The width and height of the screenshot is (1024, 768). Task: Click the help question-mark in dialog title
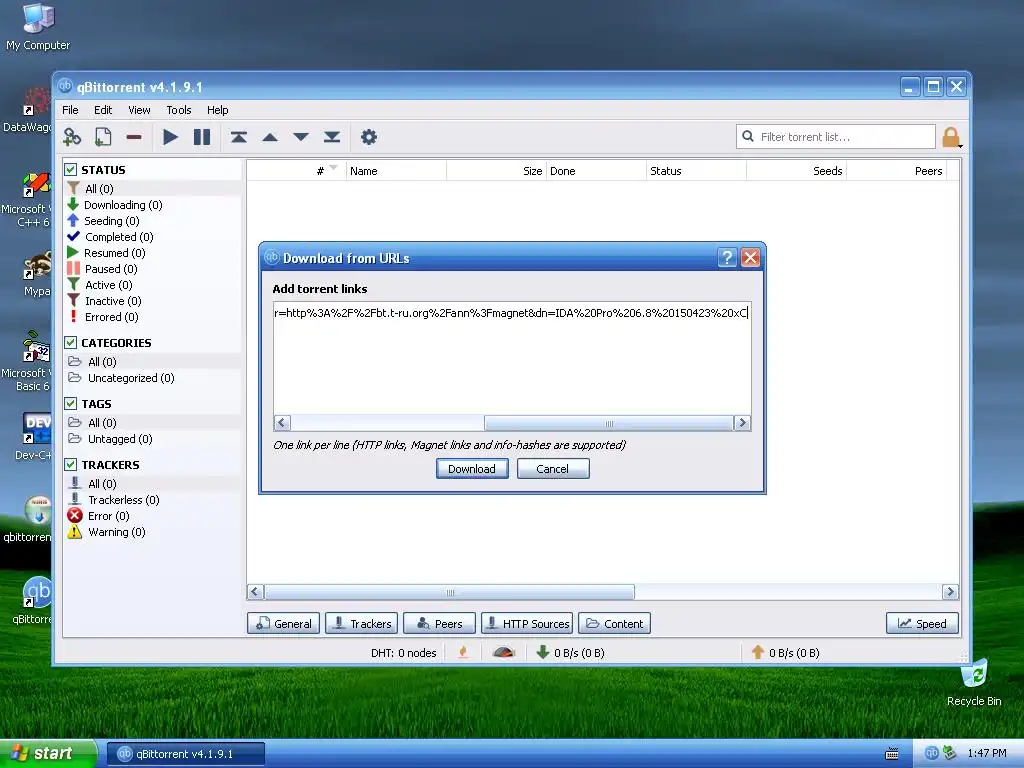[x=727, y=257]
